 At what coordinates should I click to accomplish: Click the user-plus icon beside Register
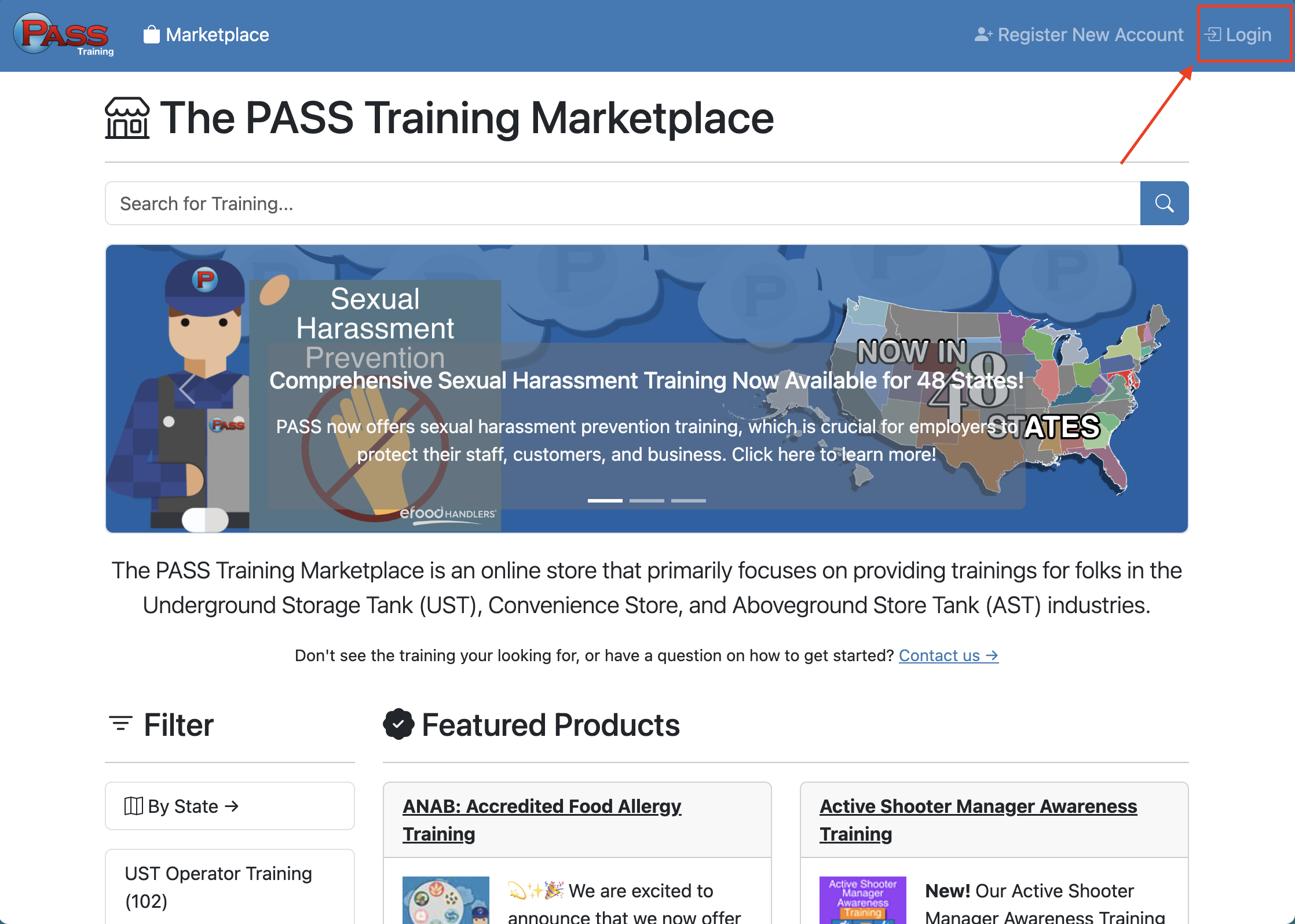[x=983, y=35]
